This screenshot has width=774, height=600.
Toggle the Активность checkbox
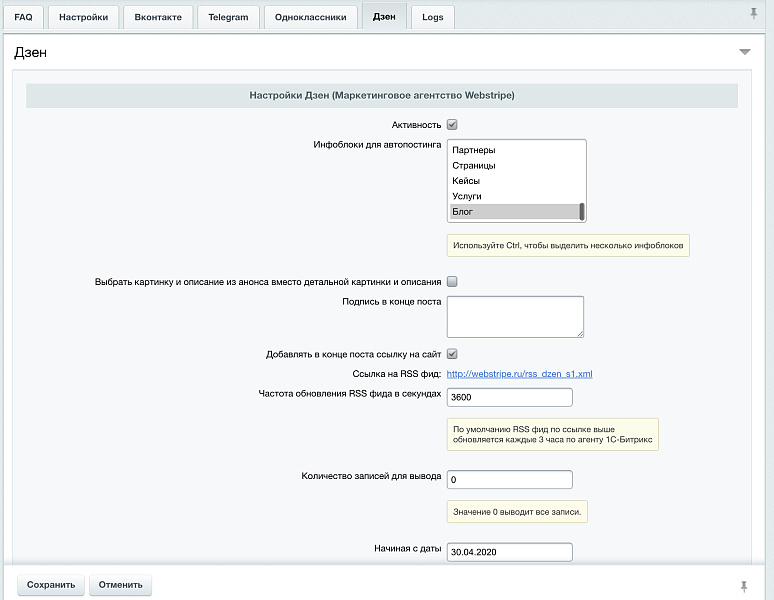point(452,125)
